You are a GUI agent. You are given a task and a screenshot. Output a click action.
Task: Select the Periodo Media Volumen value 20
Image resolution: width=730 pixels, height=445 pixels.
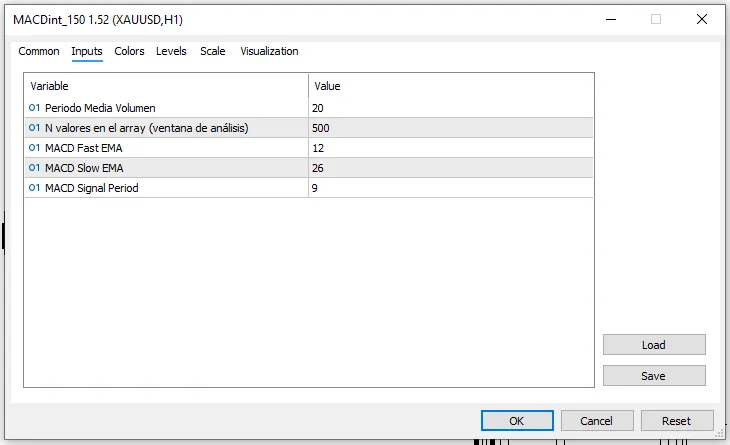[x=451, y=108]
